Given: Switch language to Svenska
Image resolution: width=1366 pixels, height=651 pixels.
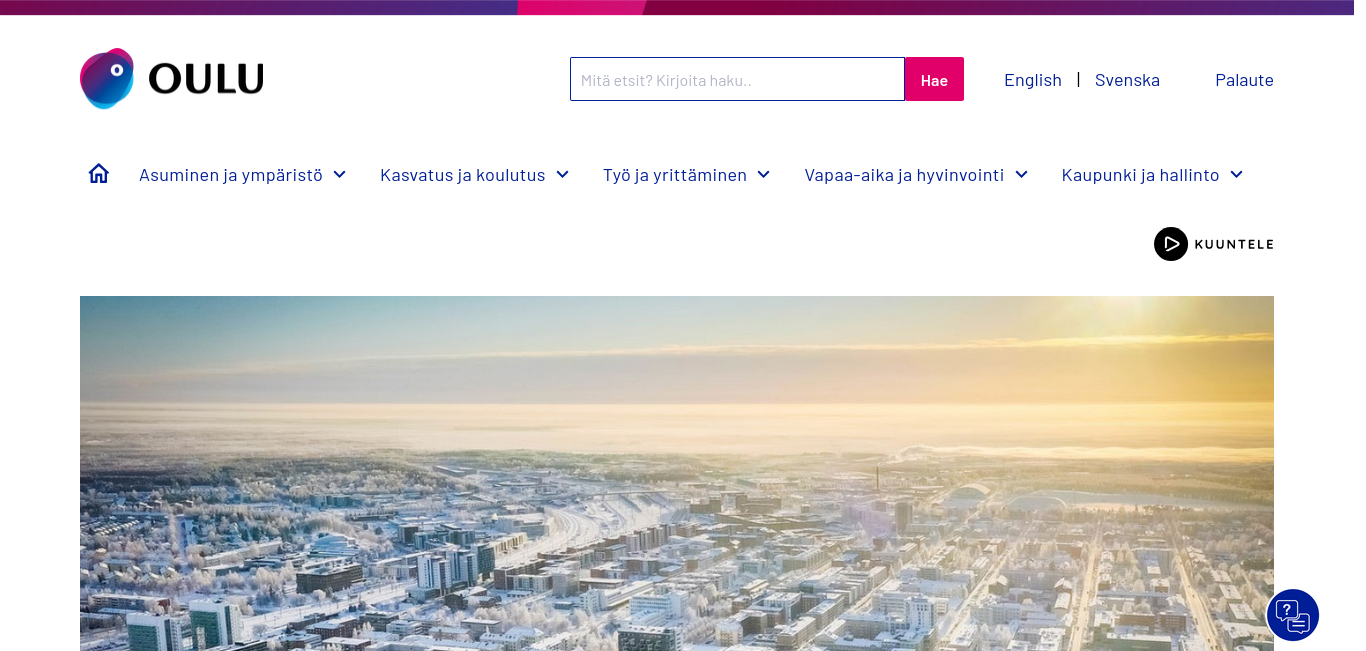Looking at the screenshot, I should coord(1128,80).
